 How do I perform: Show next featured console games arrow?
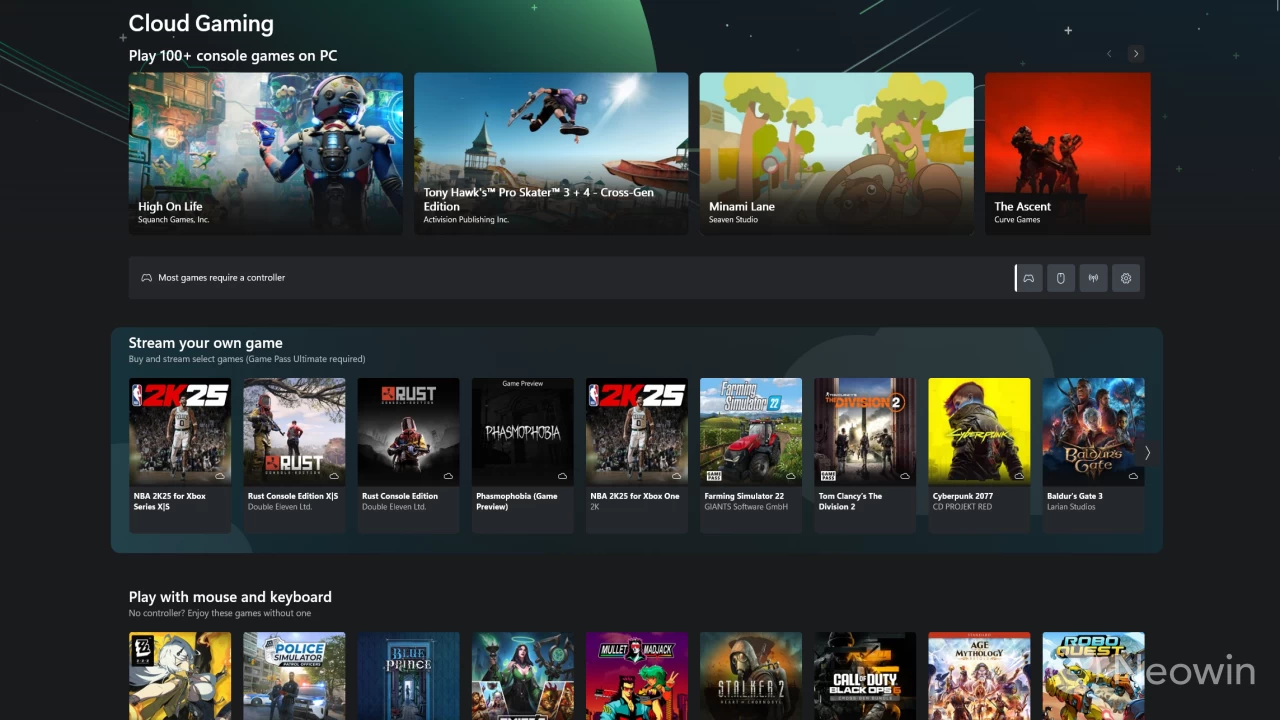pyautogui.click(x=1135, y=54)
